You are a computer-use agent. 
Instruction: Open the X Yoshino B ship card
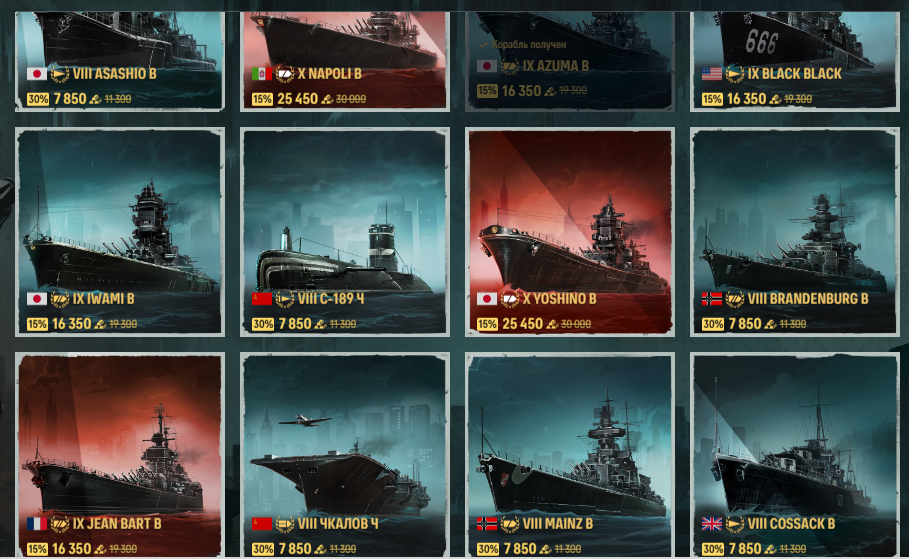click(570, 232)
